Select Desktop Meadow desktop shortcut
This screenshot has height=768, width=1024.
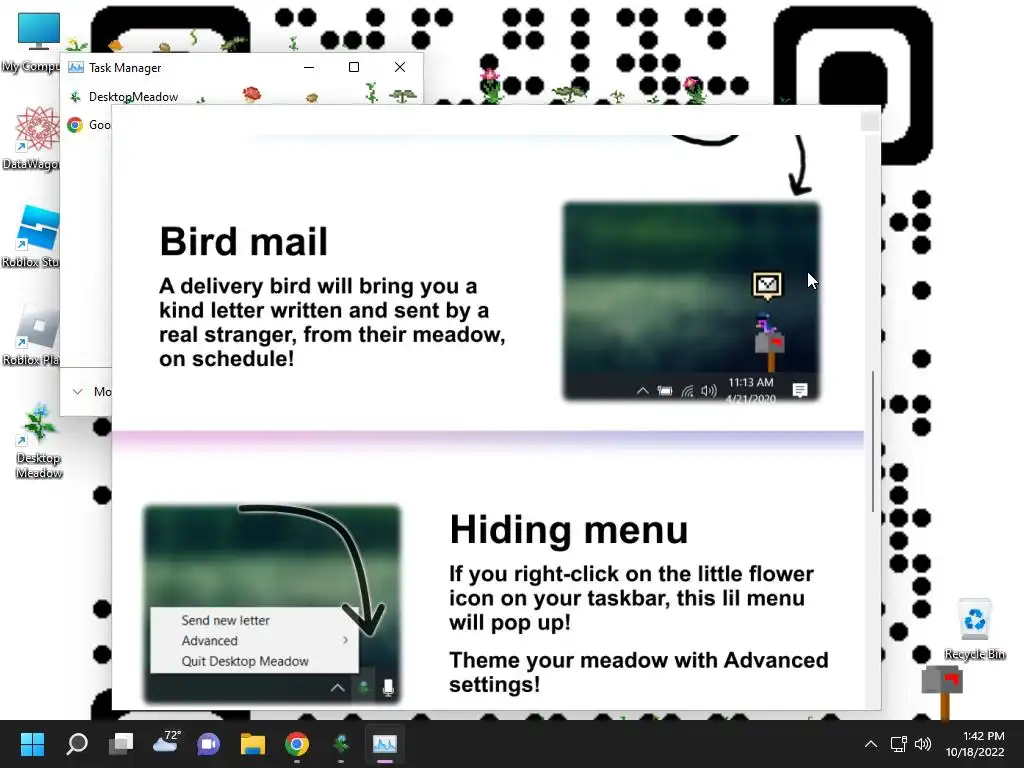[x=39, y=441]
